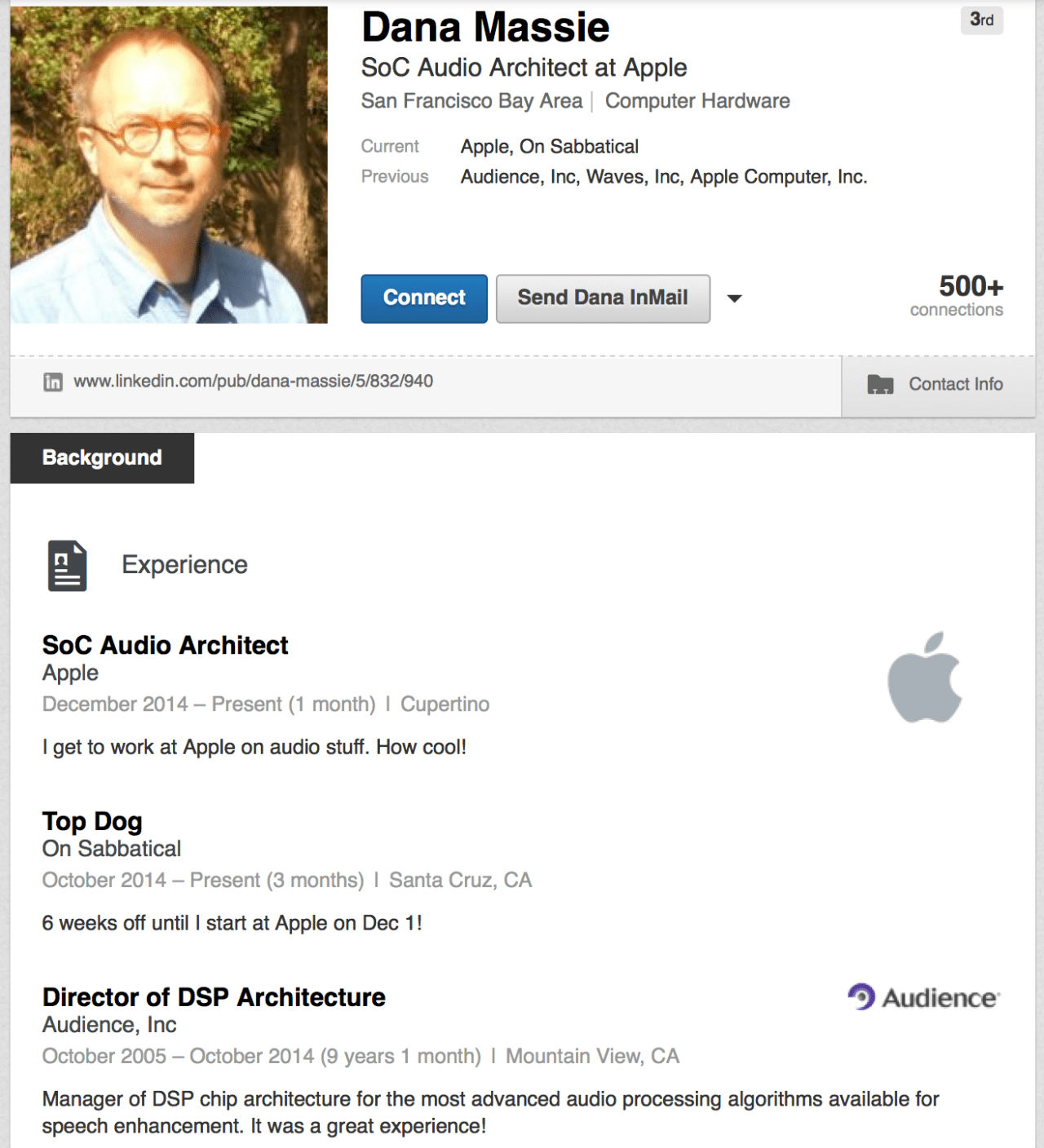The image size is (1044, 1148).
Task: Click the 3rd degree connection badge
Action: [x=981, y=20]
